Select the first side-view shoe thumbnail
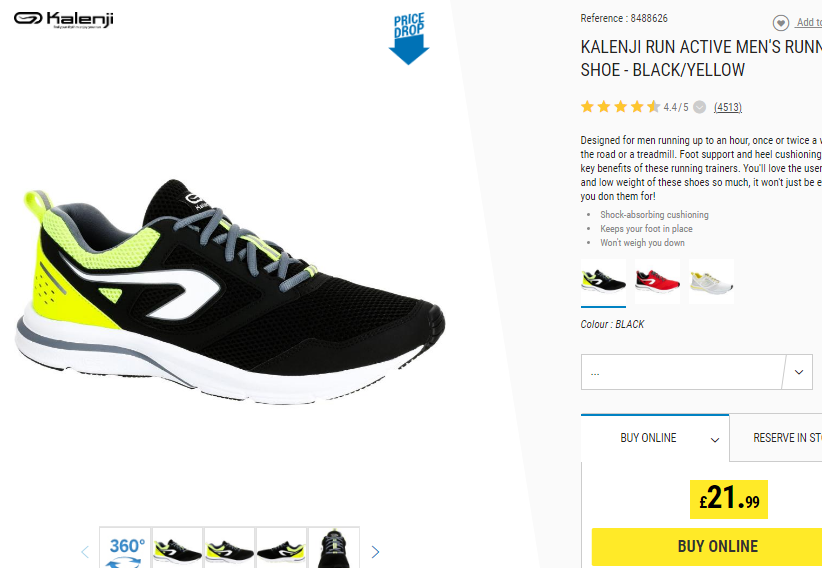The height and width of the screenshot is (568, 822). pyautogui.click(x=177, y=548)
